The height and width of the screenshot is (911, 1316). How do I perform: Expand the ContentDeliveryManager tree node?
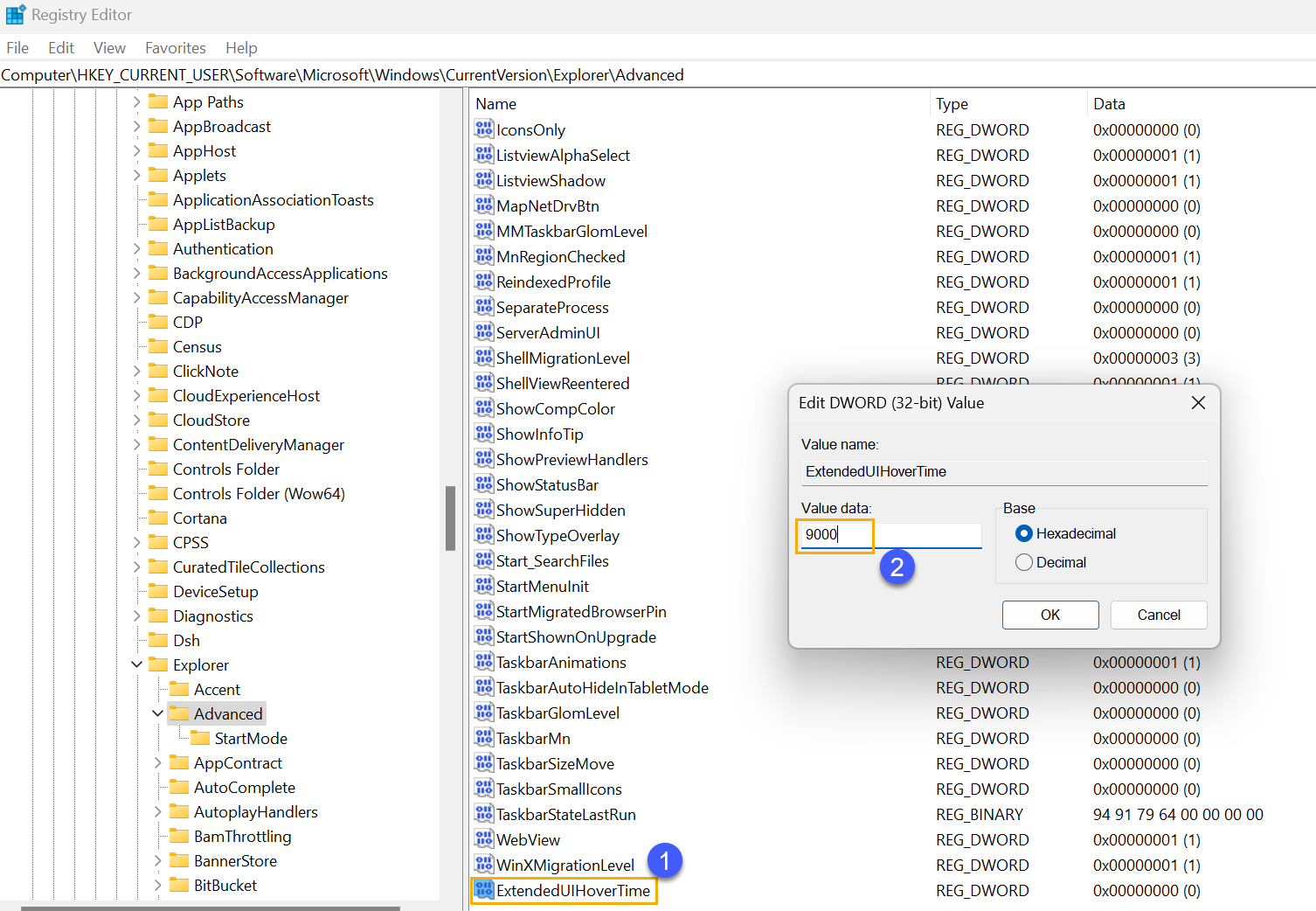click(x=137, y=444)
